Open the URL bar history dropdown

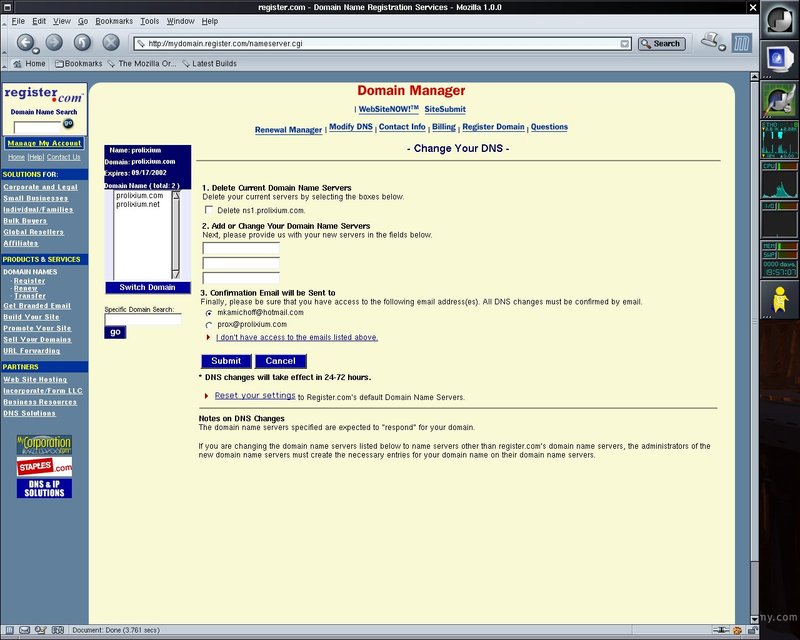(x=624, y=44)
